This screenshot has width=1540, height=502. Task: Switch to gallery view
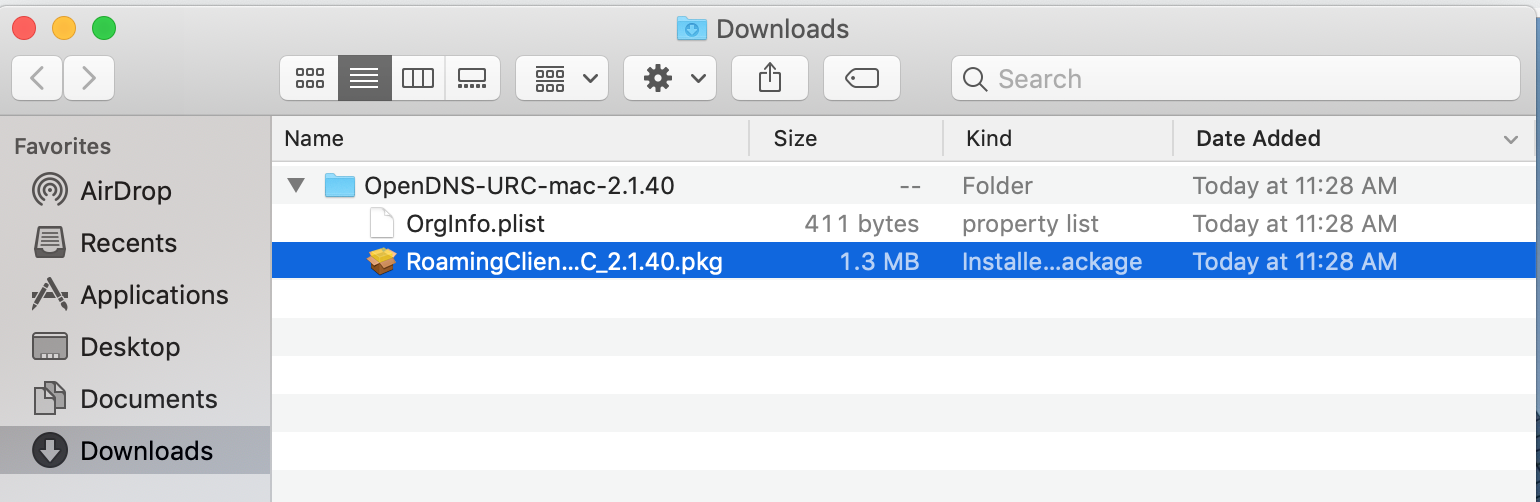pyautogui.click(x=472, y=78)
